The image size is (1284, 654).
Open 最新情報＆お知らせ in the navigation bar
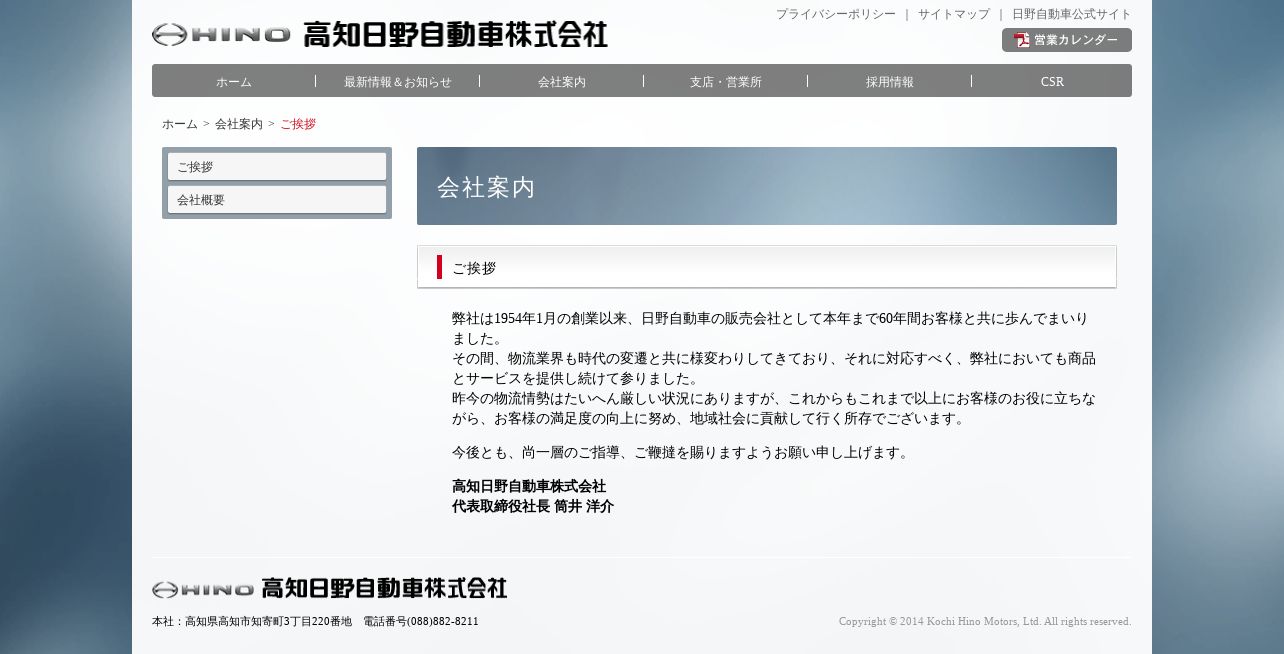[x=398, y=82]
